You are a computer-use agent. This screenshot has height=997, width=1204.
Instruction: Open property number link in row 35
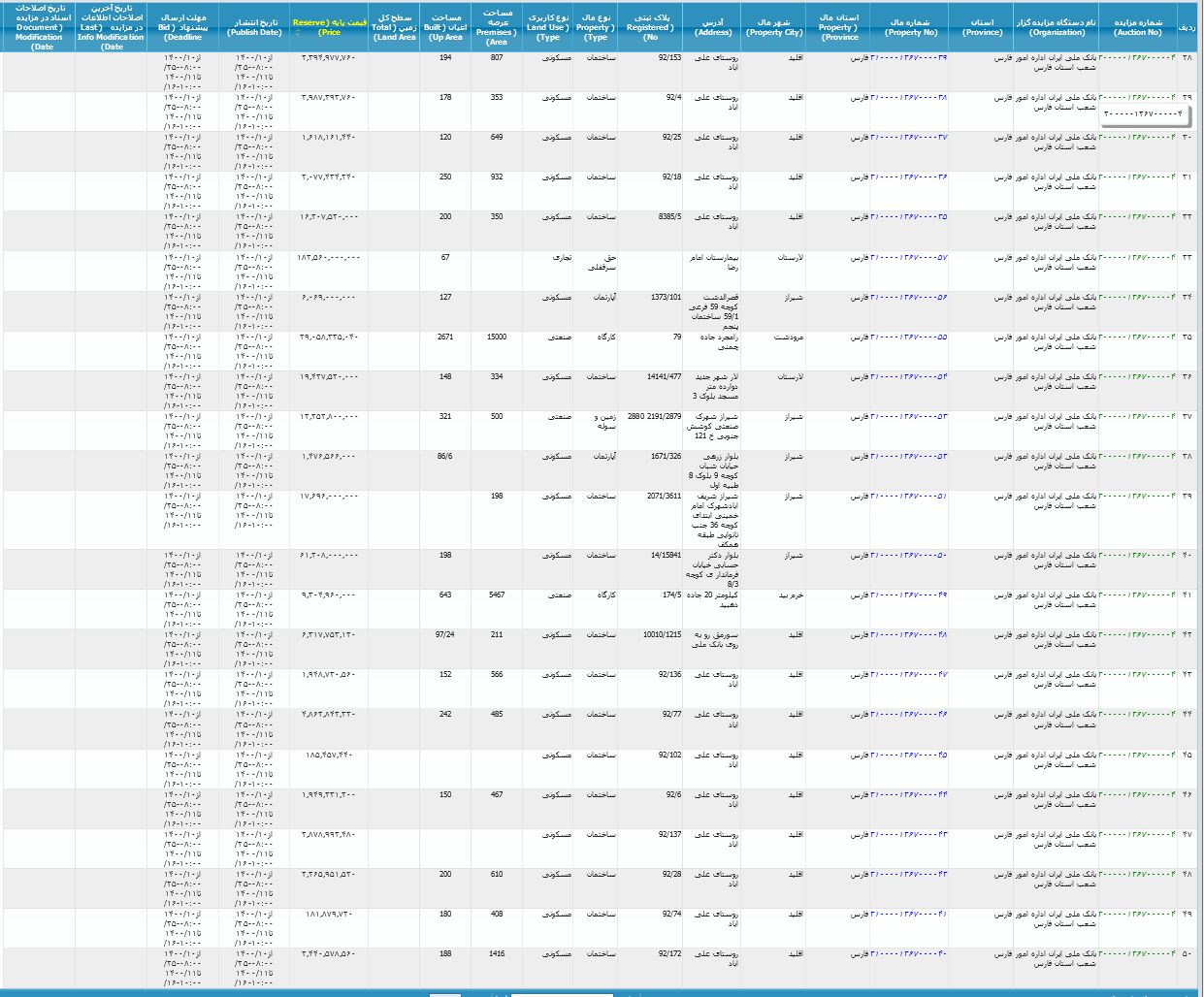pos(909,338)
